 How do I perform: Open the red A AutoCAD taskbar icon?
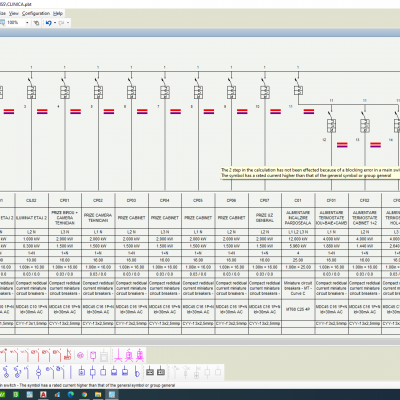(x=43, y=395)
